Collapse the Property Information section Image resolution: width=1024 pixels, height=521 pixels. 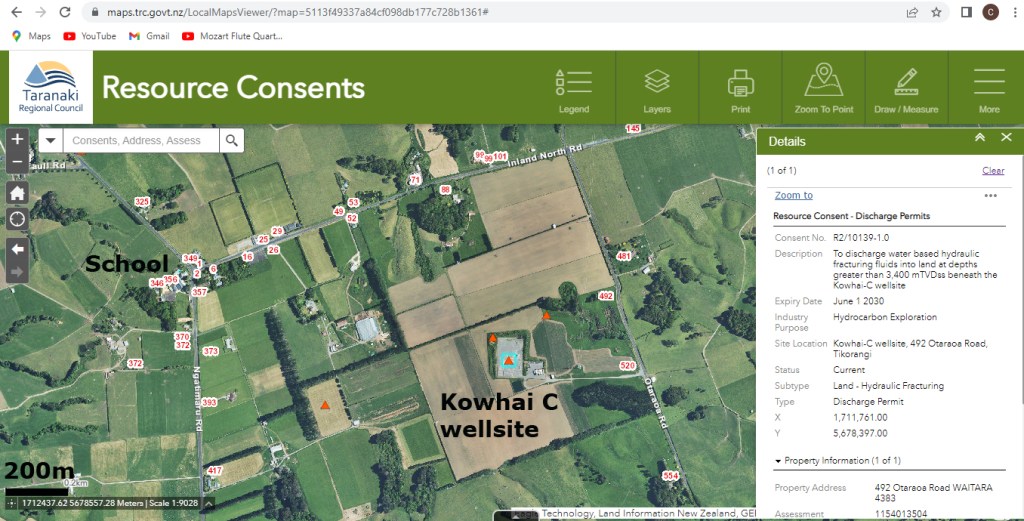779,461
